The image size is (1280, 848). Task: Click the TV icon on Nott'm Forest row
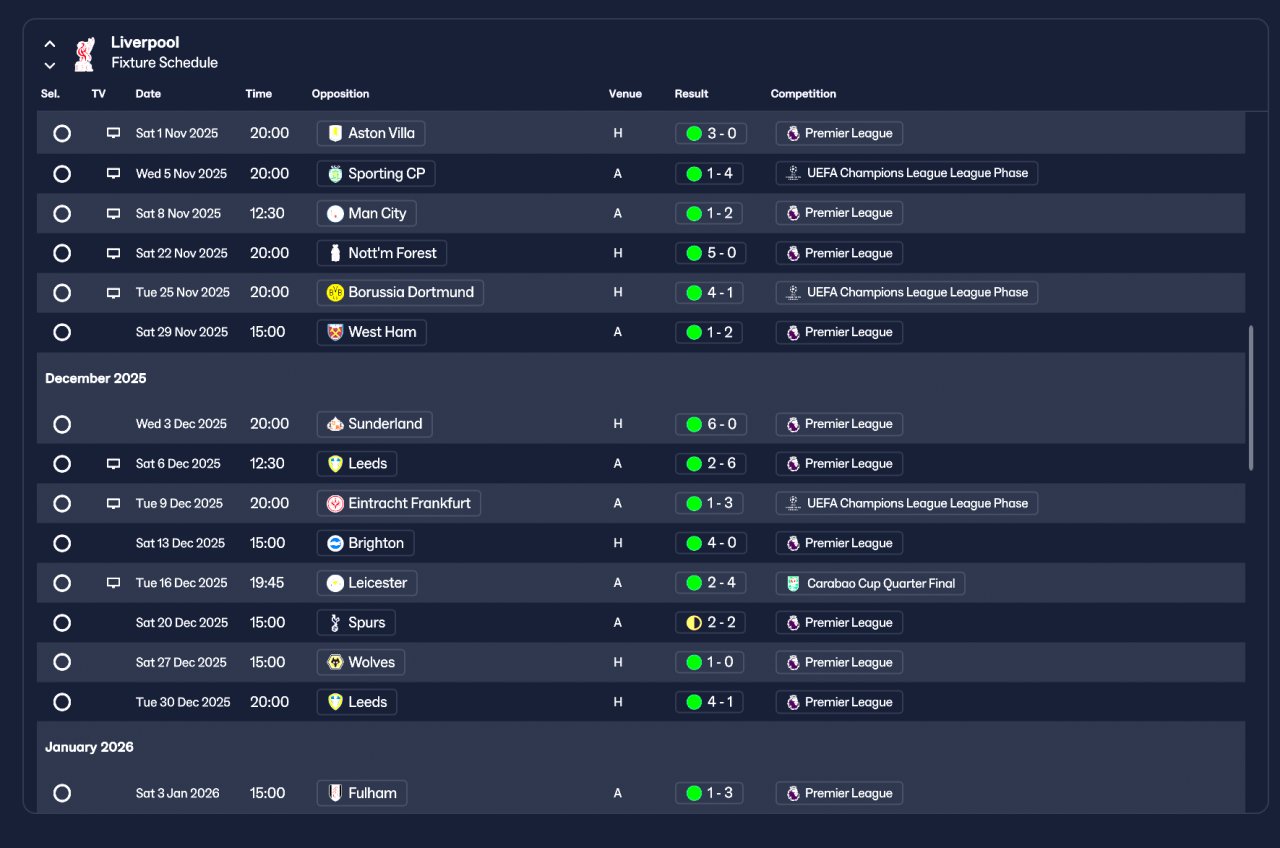(113, 253)
